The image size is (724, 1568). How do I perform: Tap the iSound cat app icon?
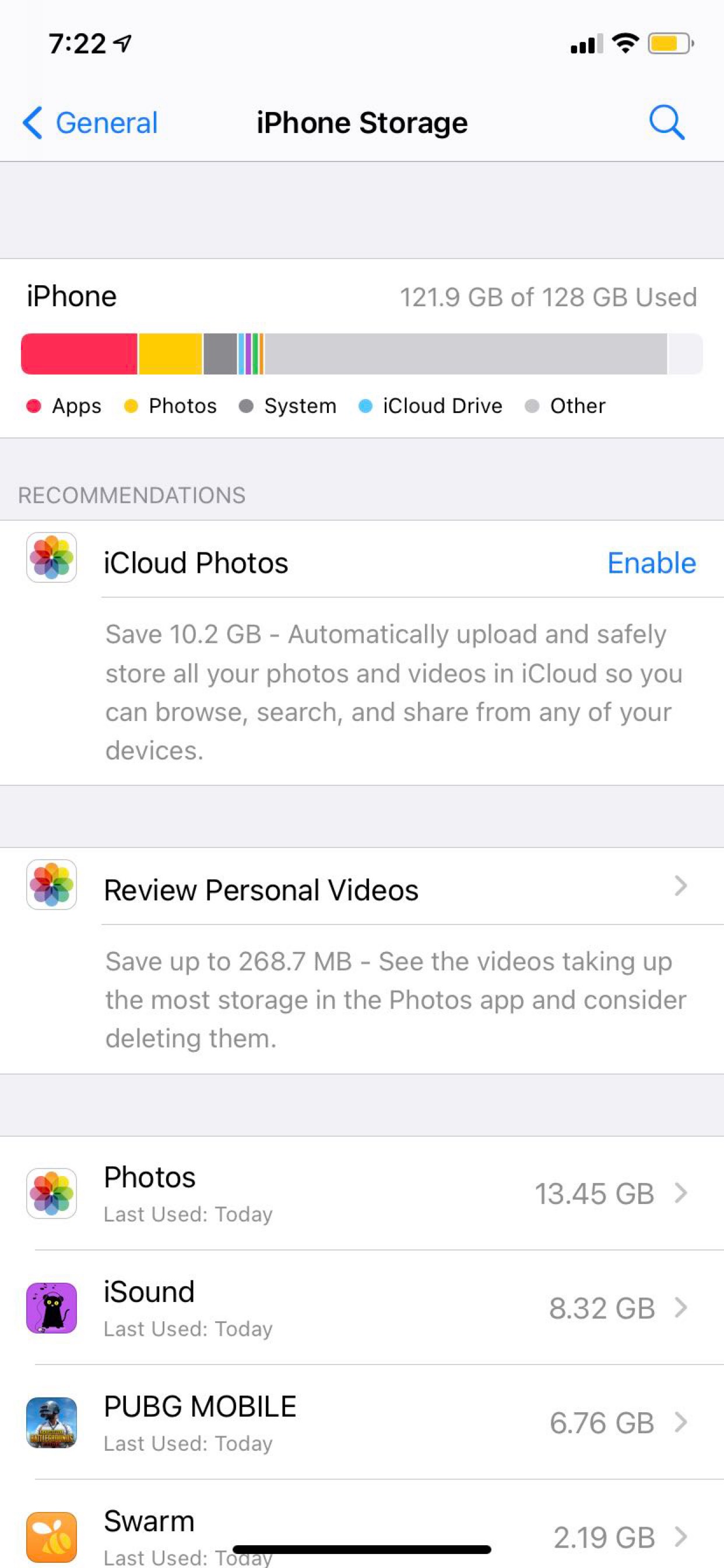(x=52, y=1307)
